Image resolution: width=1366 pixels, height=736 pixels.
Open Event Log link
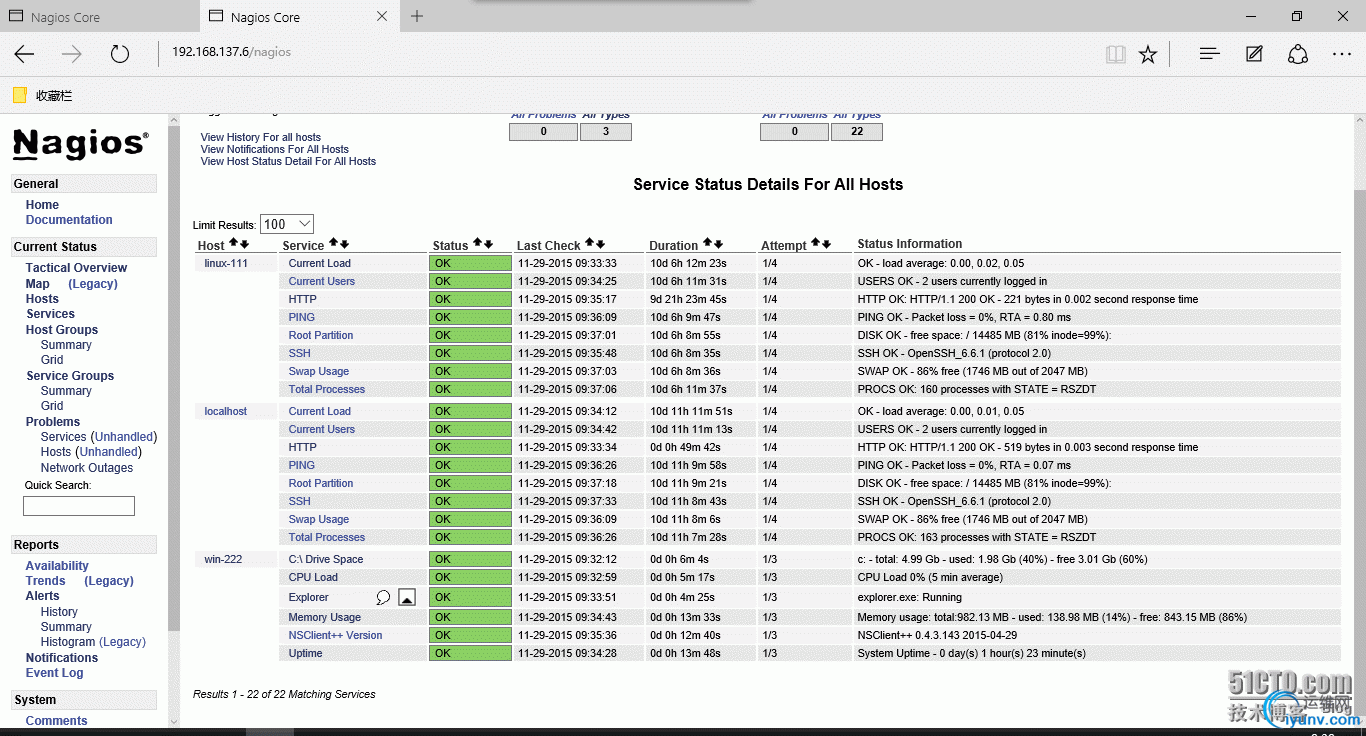click(x=55, y=673)
